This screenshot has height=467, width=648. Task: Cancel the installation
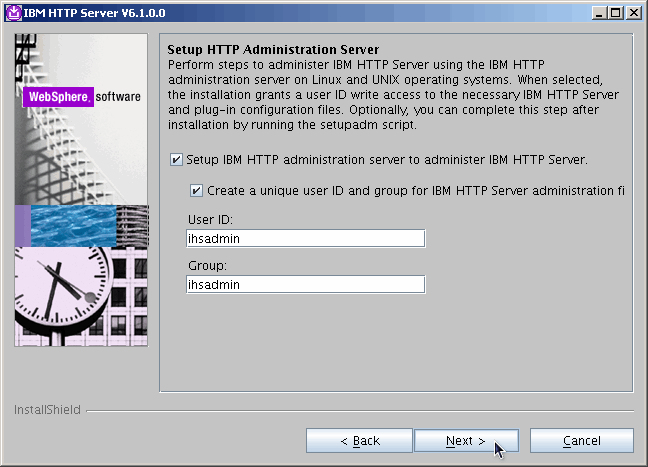tap(581, 441)
